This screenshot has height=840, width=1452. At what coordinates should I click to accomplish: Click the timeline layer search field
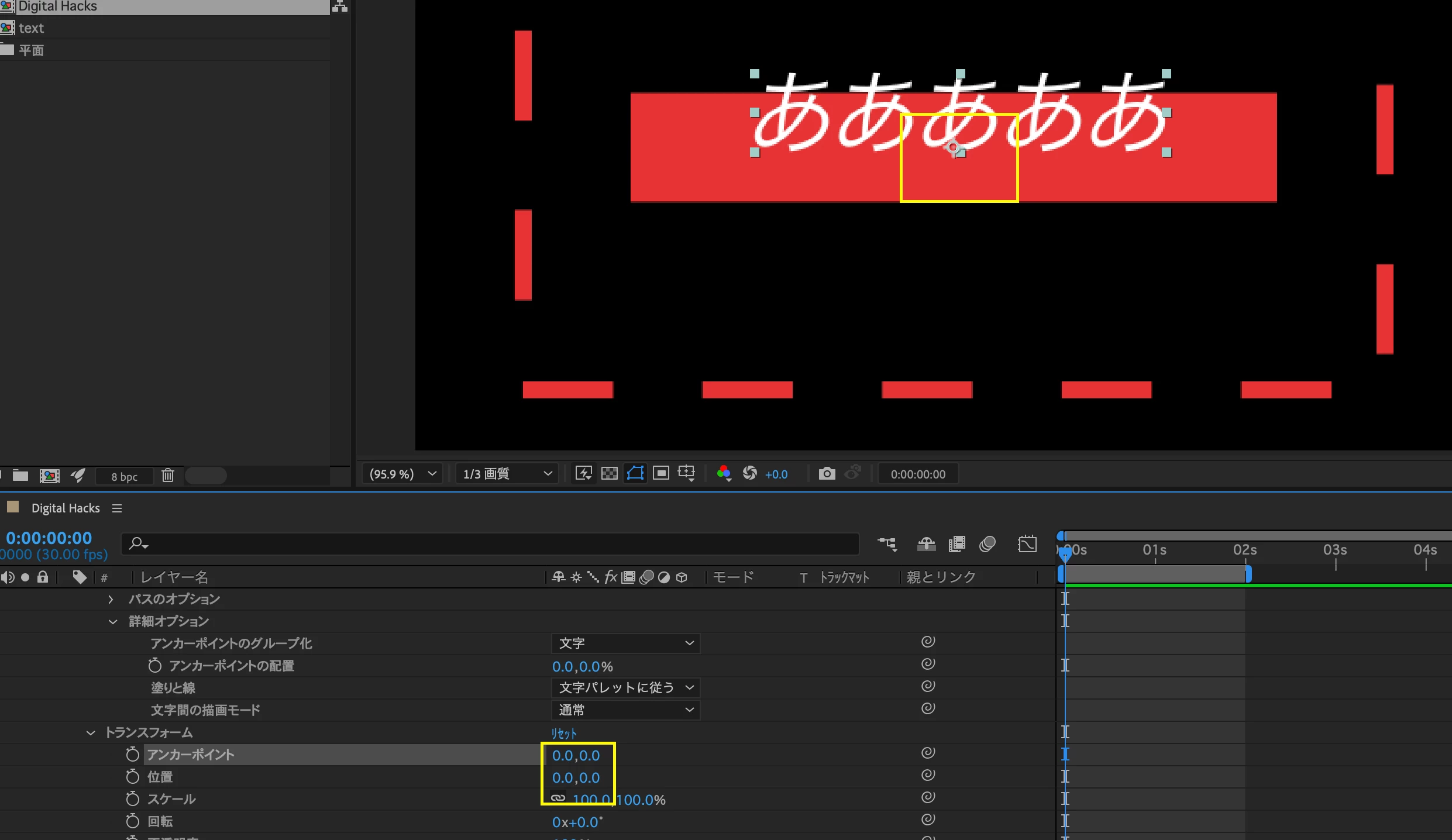point(491,544)
